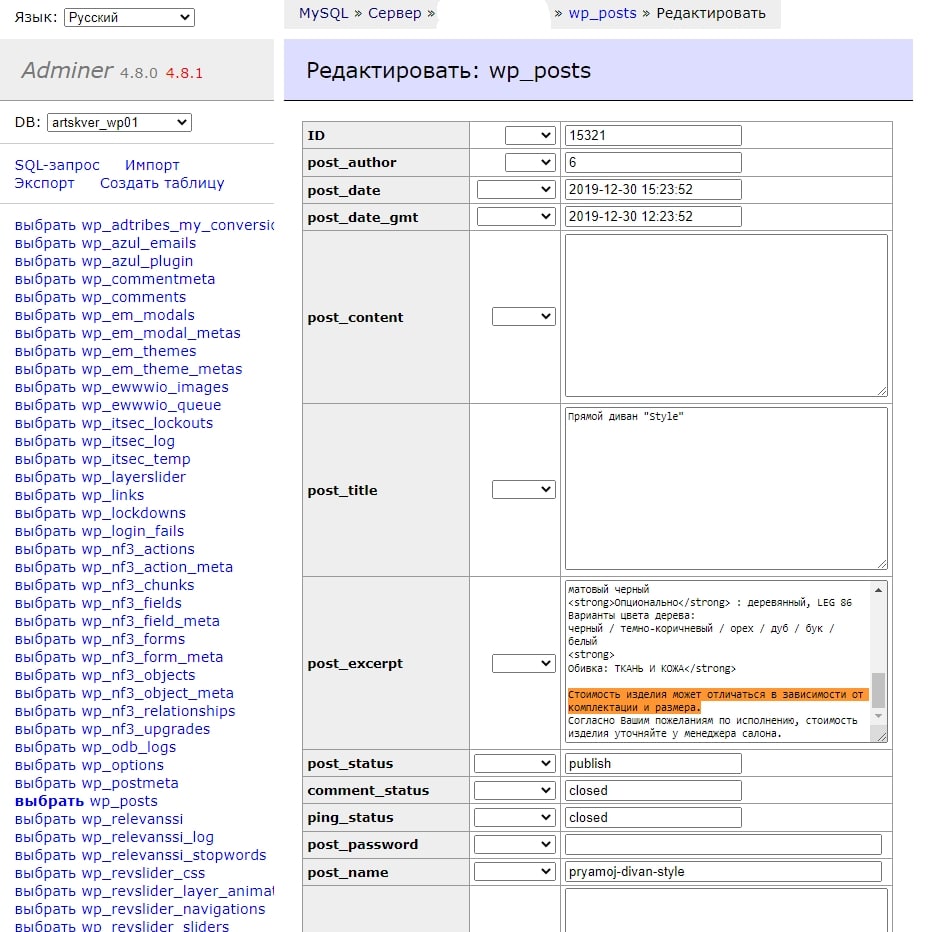Image resolution: width=939 pixels, height=932 pixels.
Task: Click the Adminer 4.8.1 version link
Action: point(184,73)
